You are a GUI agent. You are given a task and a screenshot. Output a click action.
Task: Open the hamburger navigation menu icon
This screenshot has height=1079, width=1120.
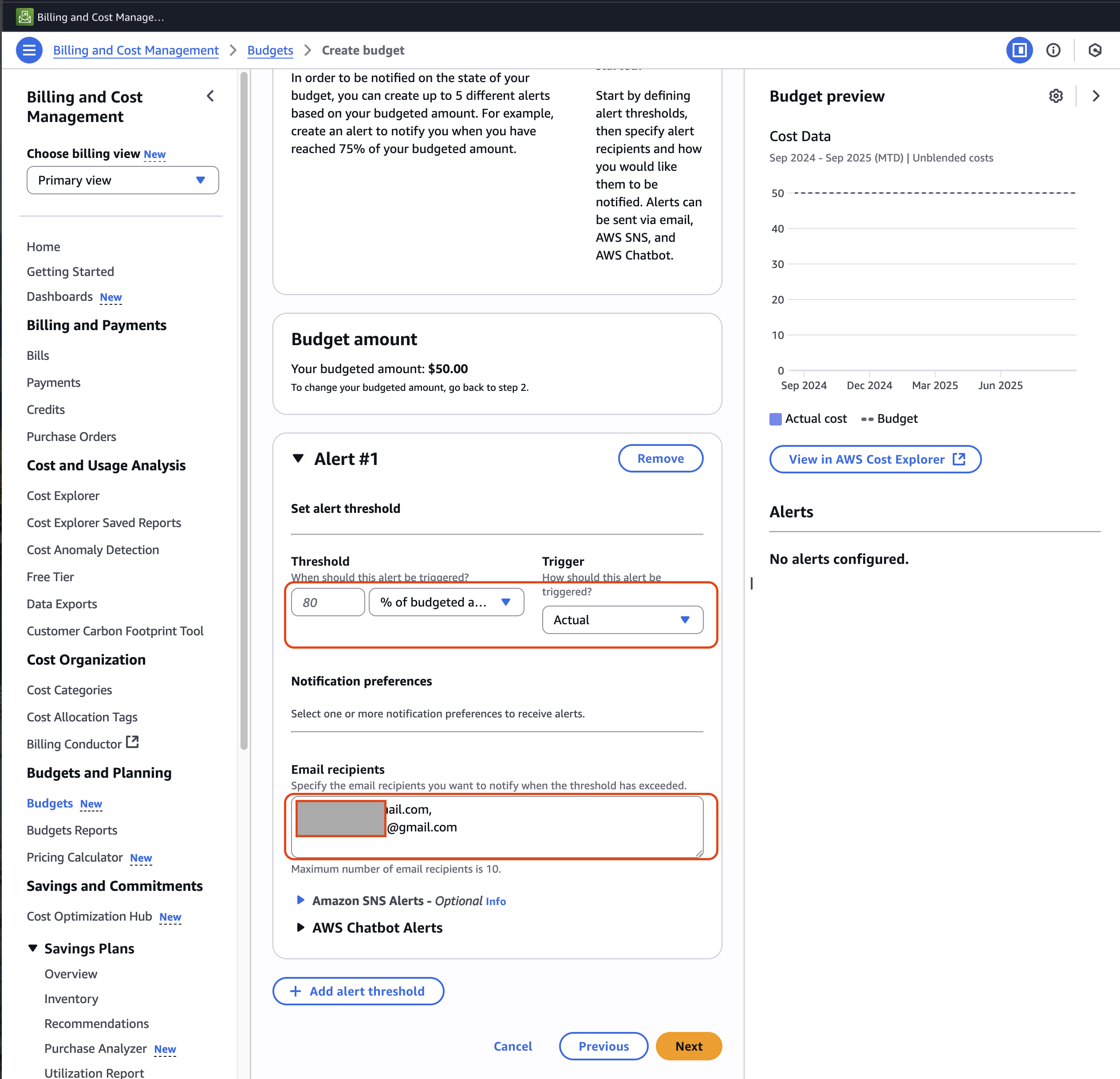29,50
